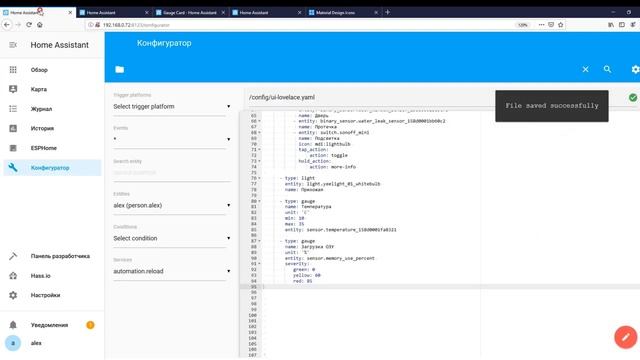Click the 'icon: mdi:lightbulb' code line

point(324,144)
